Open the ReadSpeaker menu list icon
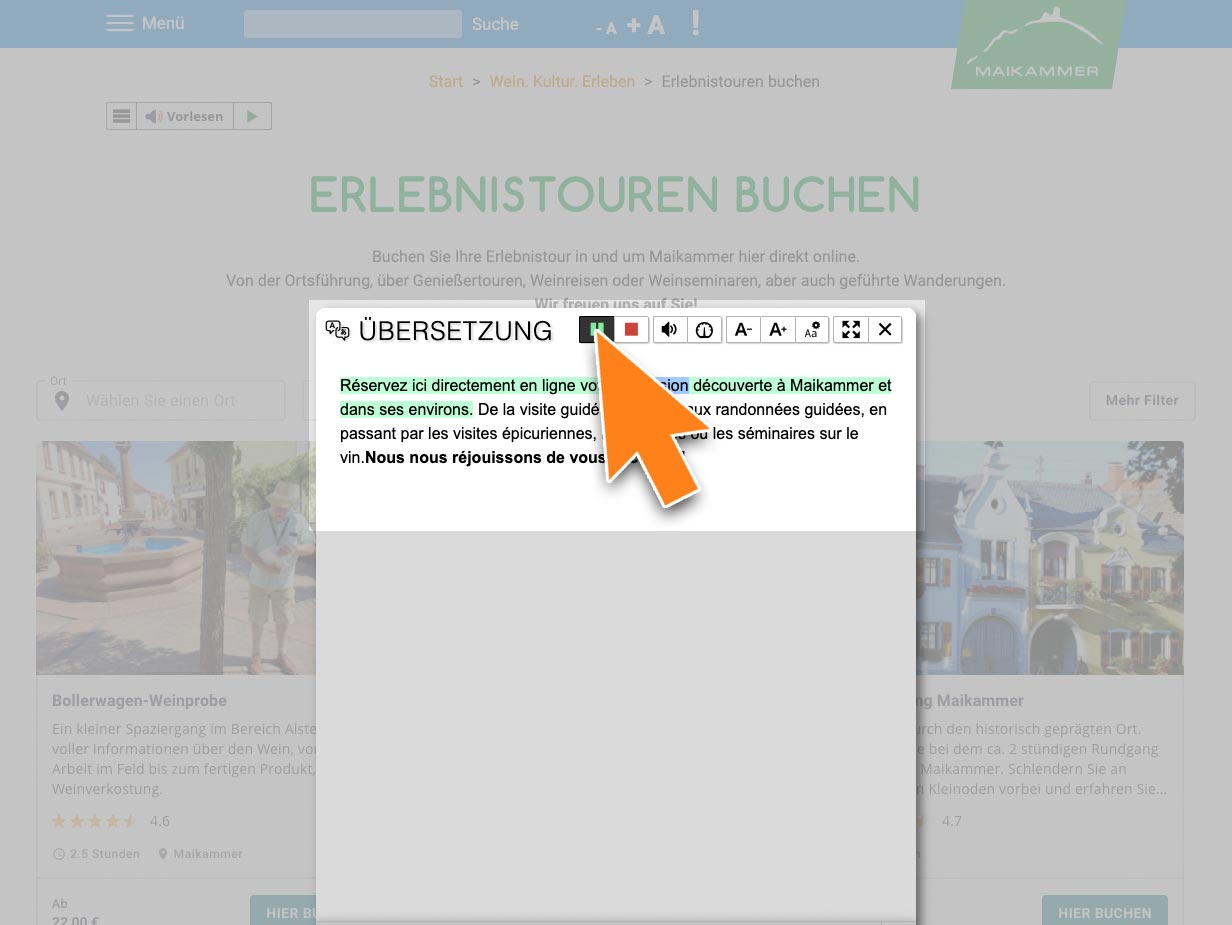 121,116
